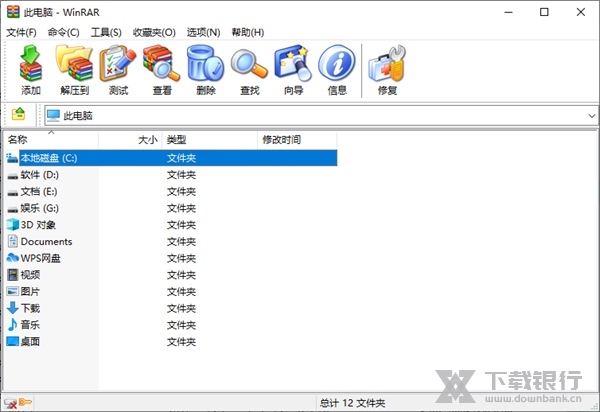Click the 总计 12 文件夹 status text
This screenshot has width=600, height=412.
(x=352, y=403)
